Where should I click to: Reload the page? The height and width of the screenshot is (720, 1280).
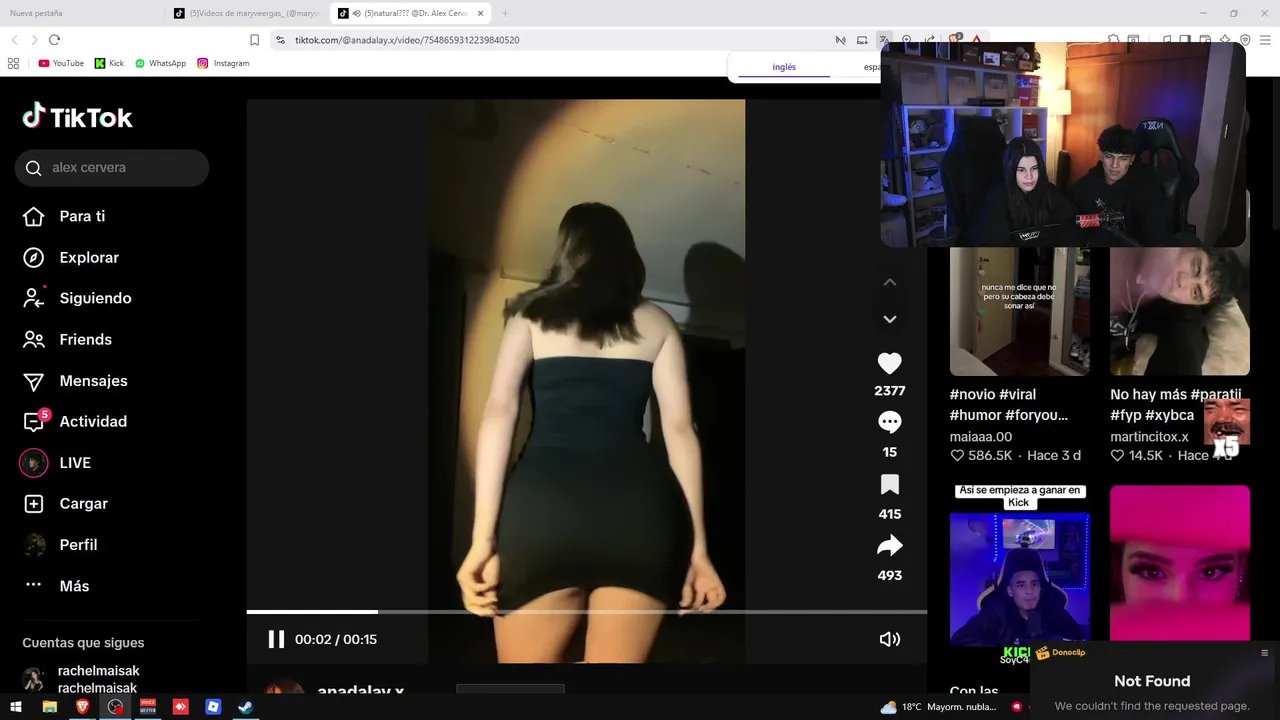pyautogui.click(x=54, y=40)
